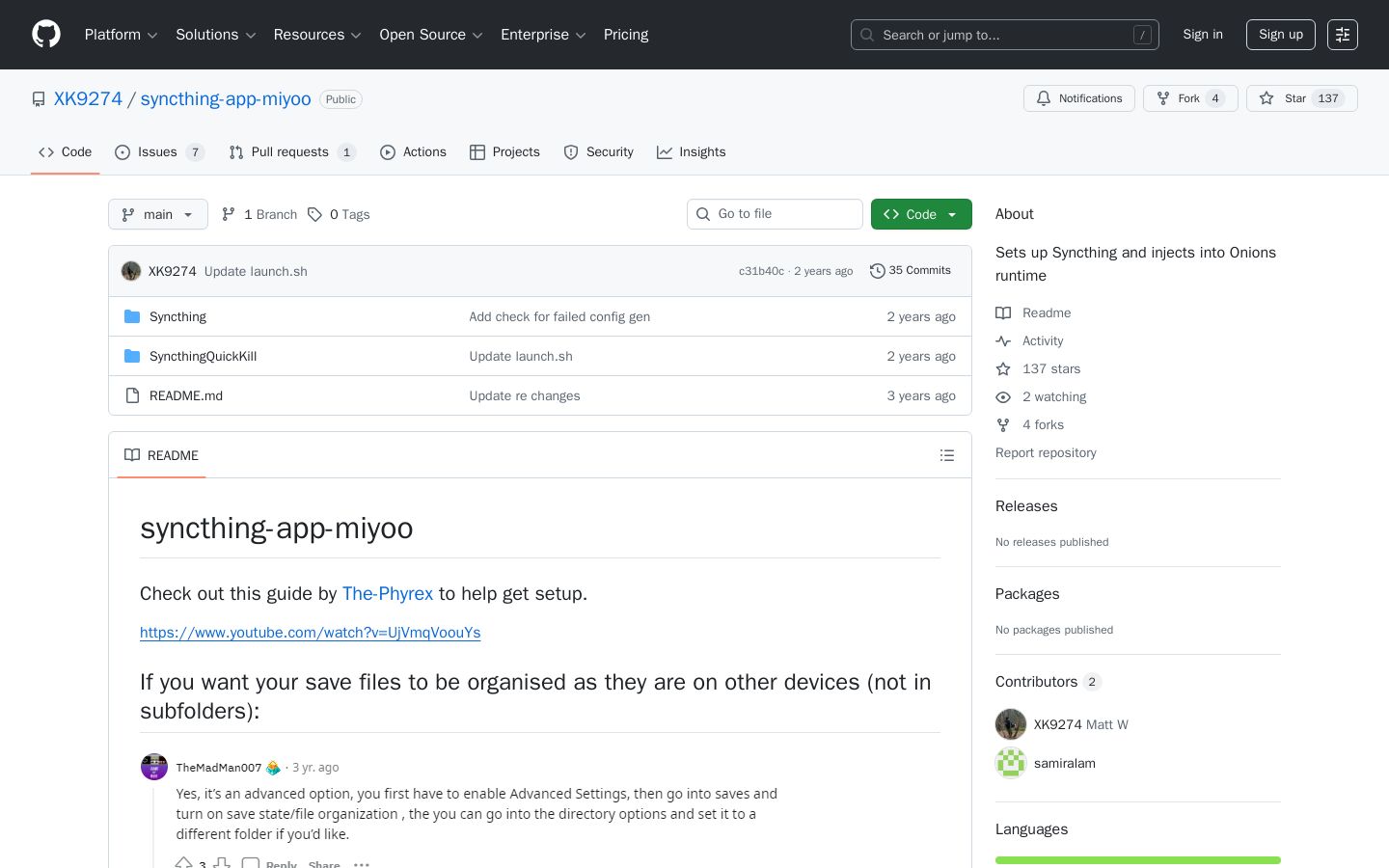Fork this repository

(x=1190, y=98)
